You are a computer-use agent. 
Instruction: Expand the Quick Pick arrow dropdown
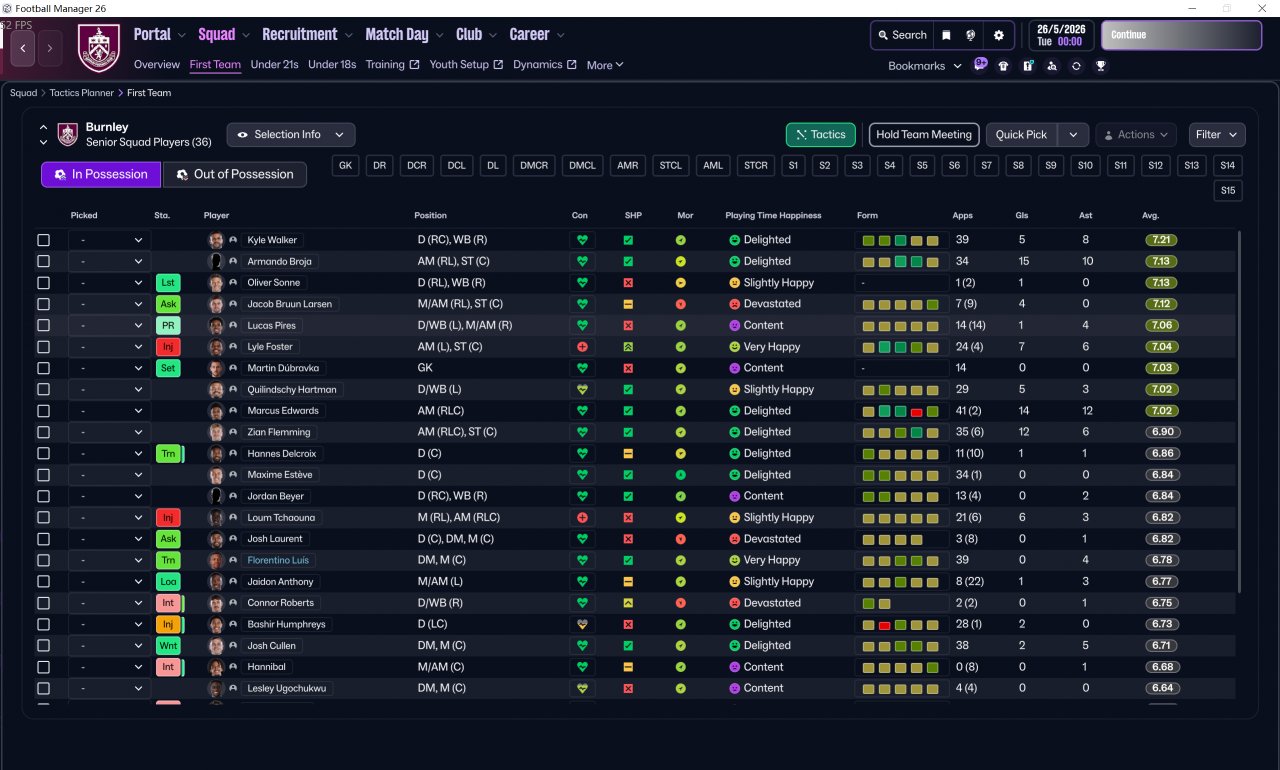[1073, 135]
